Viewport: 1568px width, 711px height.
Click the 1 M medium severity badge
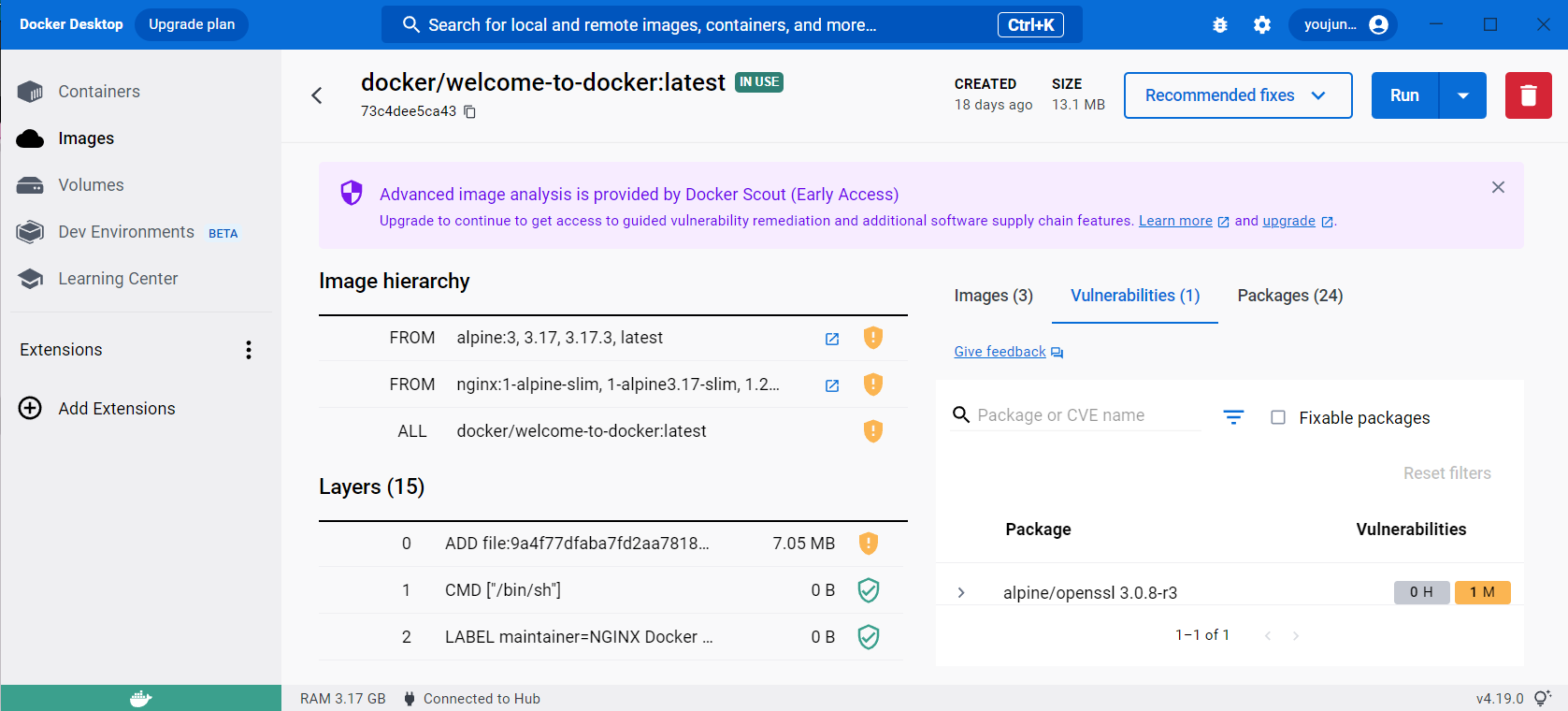click(x=1483, y=592)
